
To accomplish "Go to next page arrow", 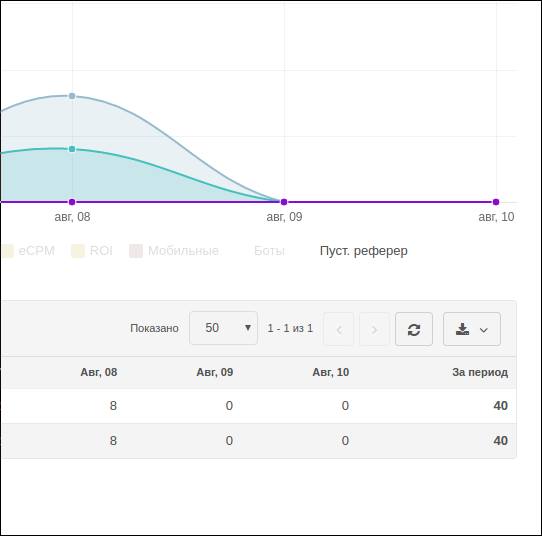I will click(x=374, y=329).
